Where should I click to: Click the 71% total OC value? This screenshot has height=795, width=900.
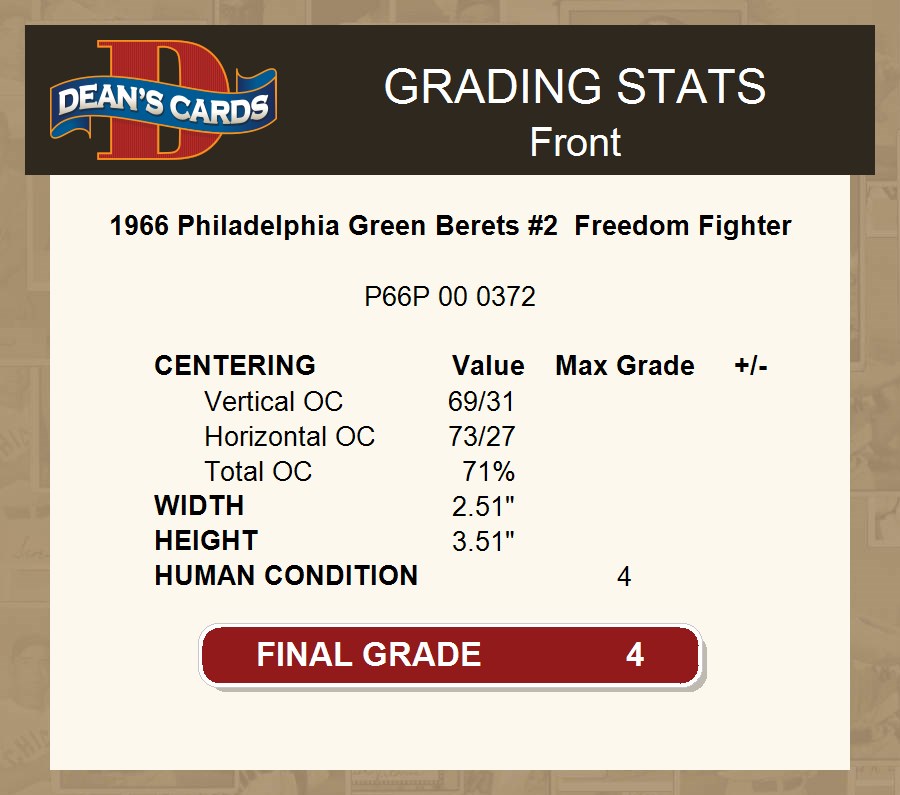tap(489, 471)
